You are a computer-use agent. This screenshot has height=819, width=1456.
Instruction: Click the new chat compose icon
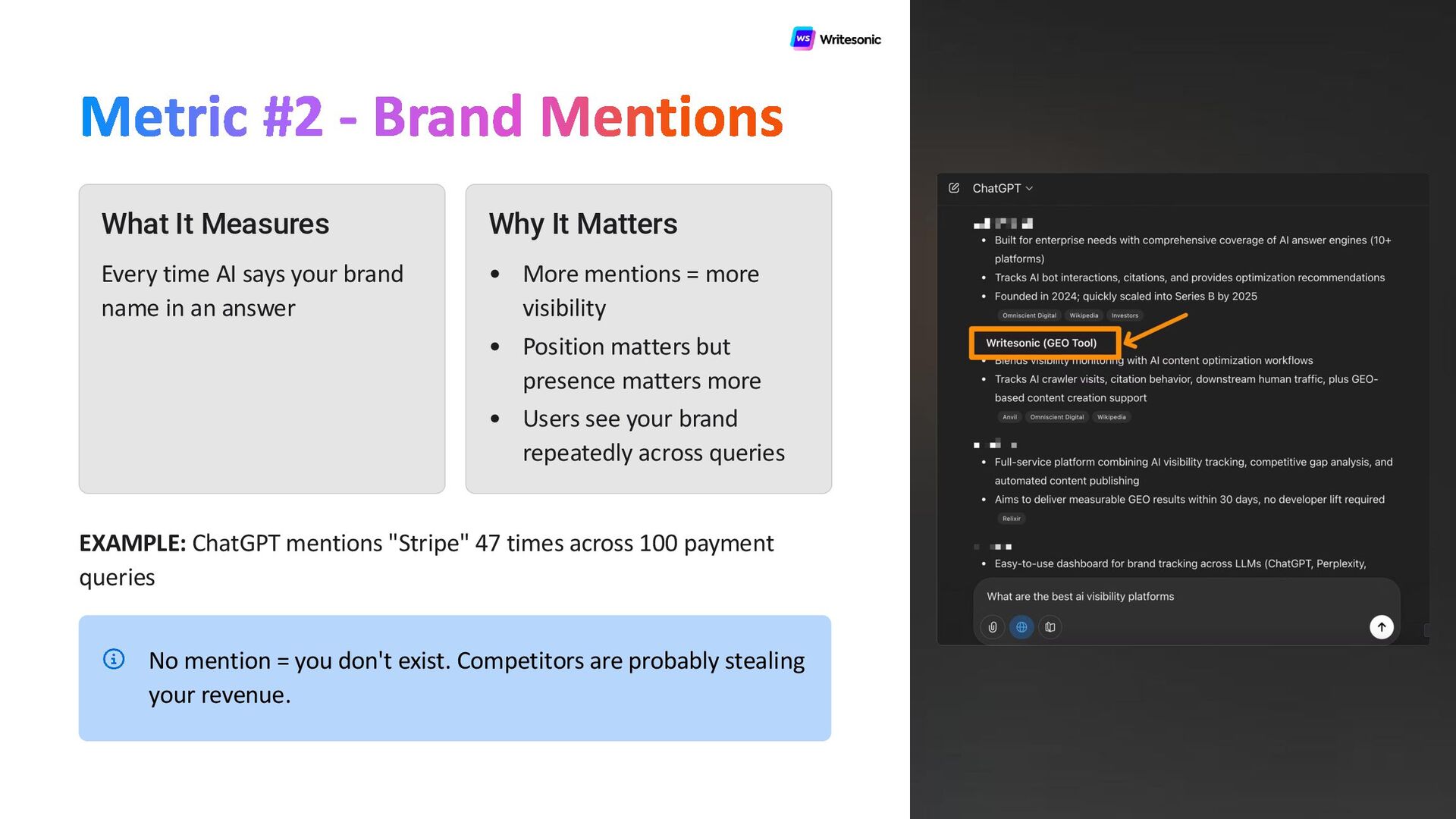click(954, 188)
